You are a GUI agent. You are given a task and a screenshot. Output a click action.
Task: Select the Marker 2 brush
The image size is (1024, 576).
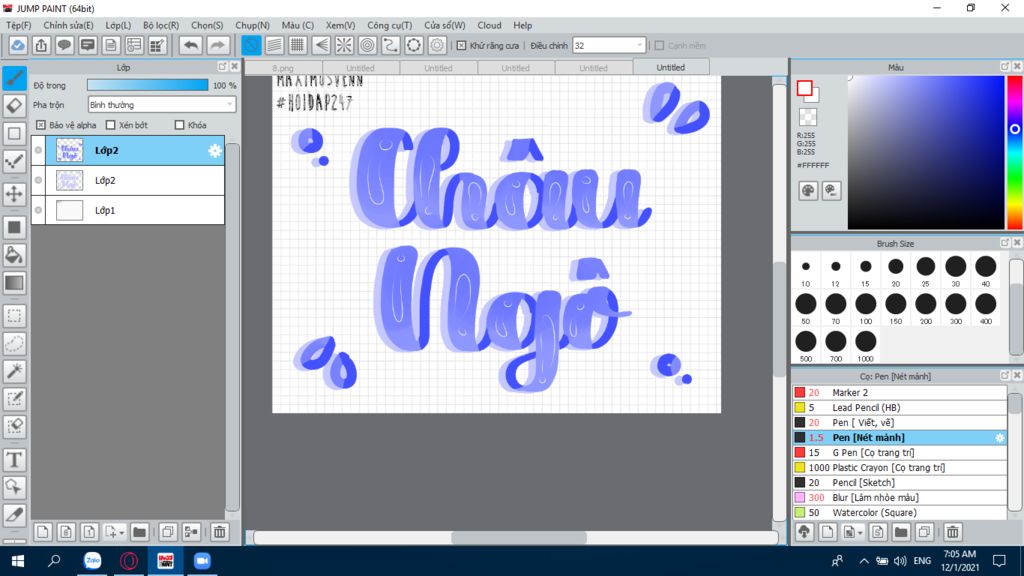[899, 392]
